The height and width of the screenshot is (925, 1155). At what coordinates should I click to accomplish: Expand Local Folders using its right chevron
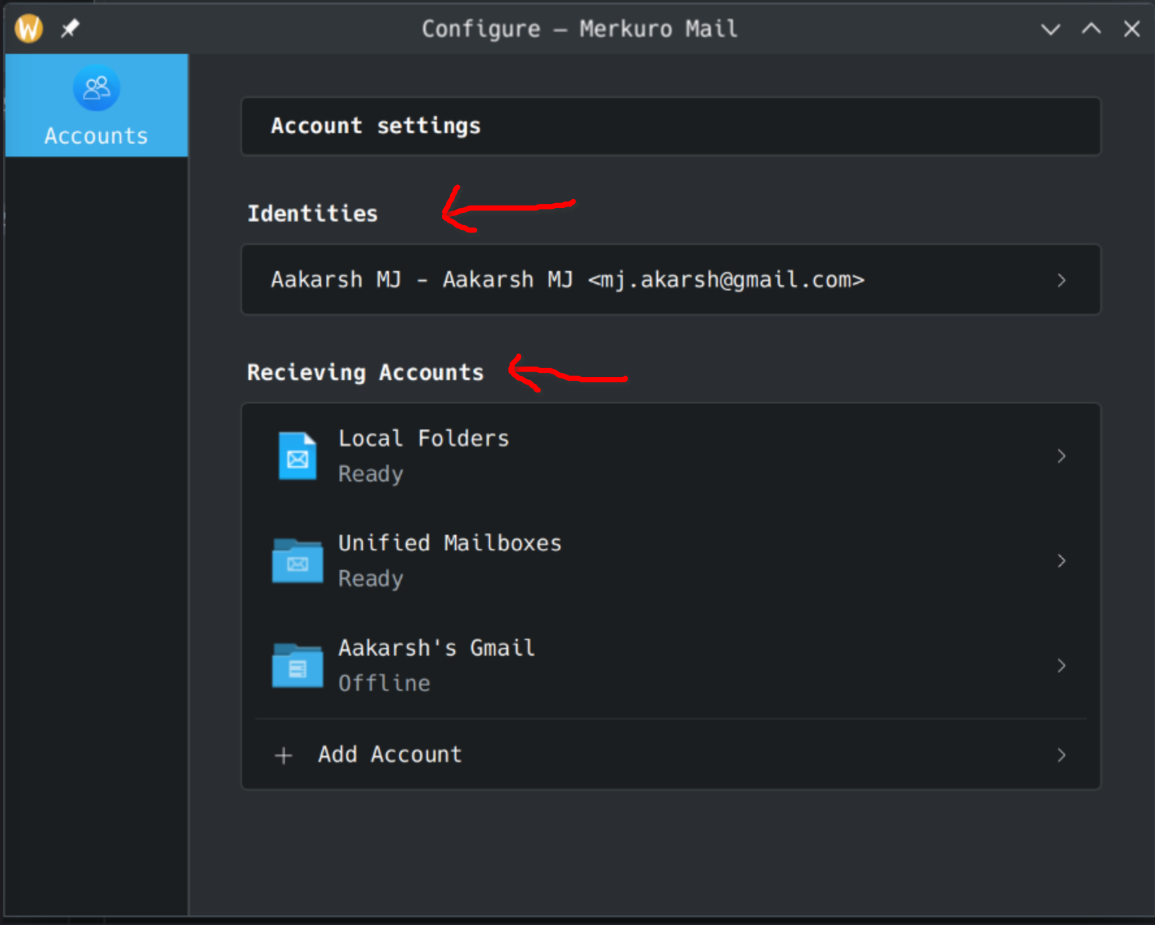coord(1061,456)
